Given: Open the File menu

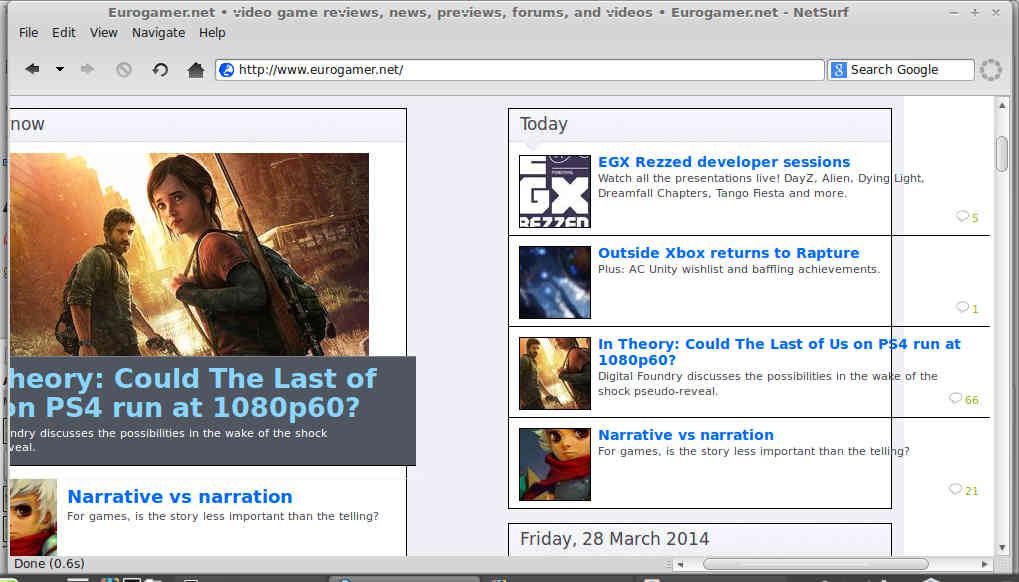Looking at the screenshot, I should point(29,32).
